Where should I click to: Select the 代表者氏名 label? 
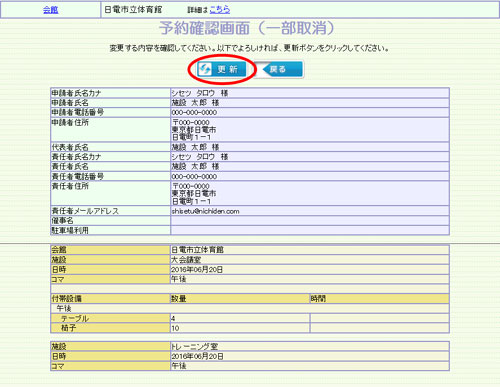(x=70, y=147)
